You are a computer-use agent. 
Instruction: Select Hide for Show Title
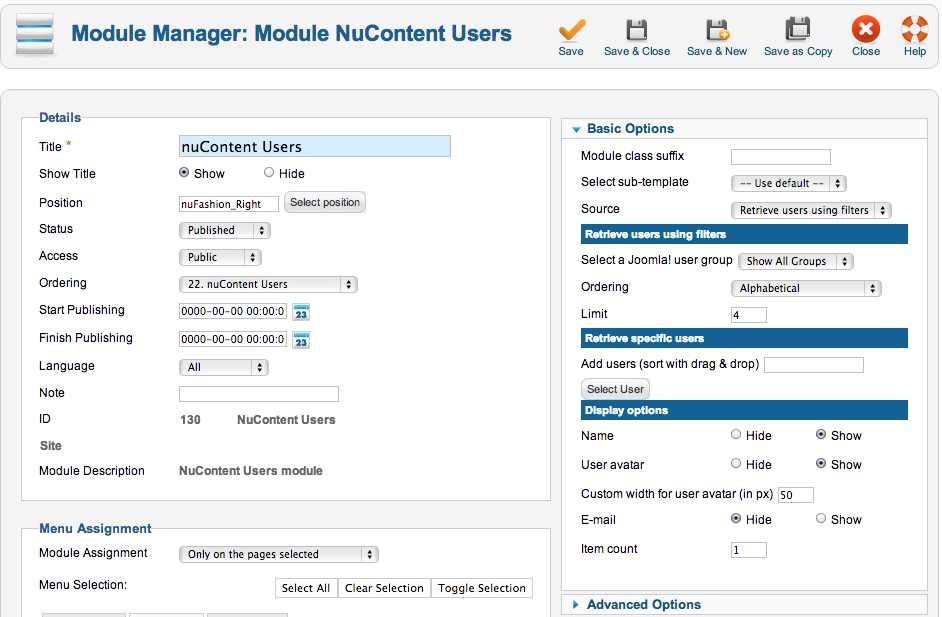(269, 172)
